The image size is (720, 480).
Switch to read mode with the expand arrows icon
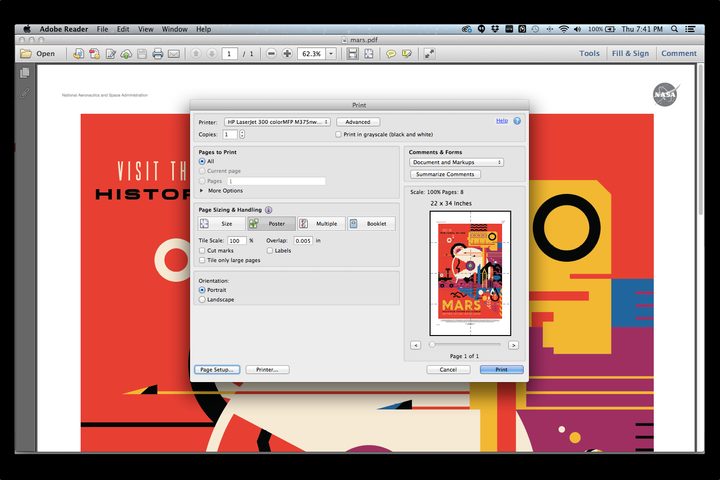429,54
